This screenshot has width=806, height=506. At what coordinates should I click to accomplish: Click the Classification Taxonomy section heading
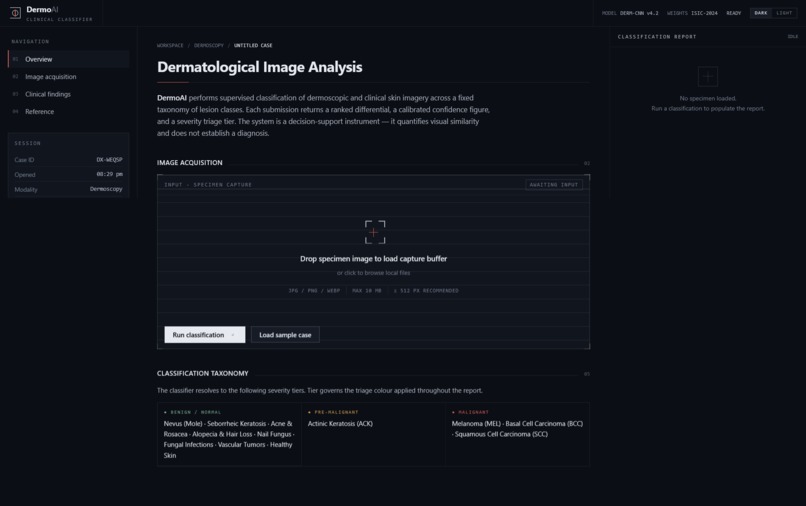(203, 373)
